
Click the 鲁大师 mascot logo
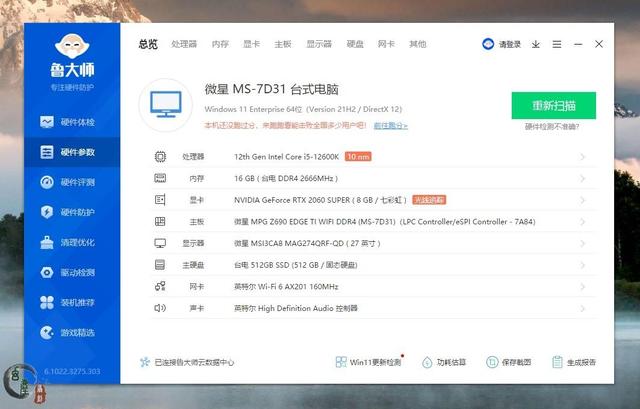[72, 46]
